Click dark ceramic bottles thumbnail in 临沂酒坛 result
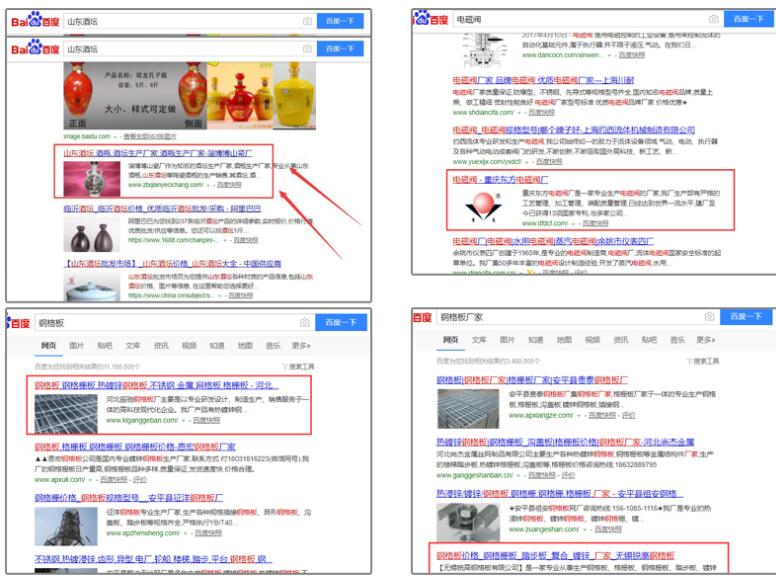Screen dimensions: 776x582 pyautogui.click(x=92, y=237)
